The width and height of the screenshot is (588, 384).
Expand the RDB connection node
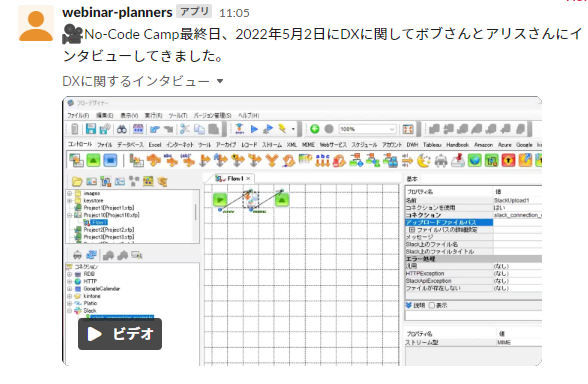coord(70,274)
